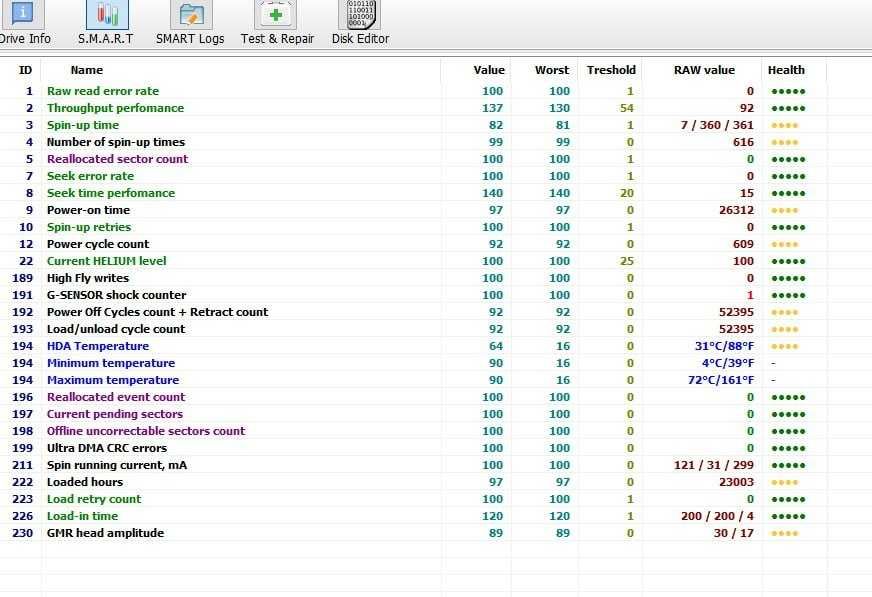
Task: Click the GMR head amplitude row
Action: 413,533
